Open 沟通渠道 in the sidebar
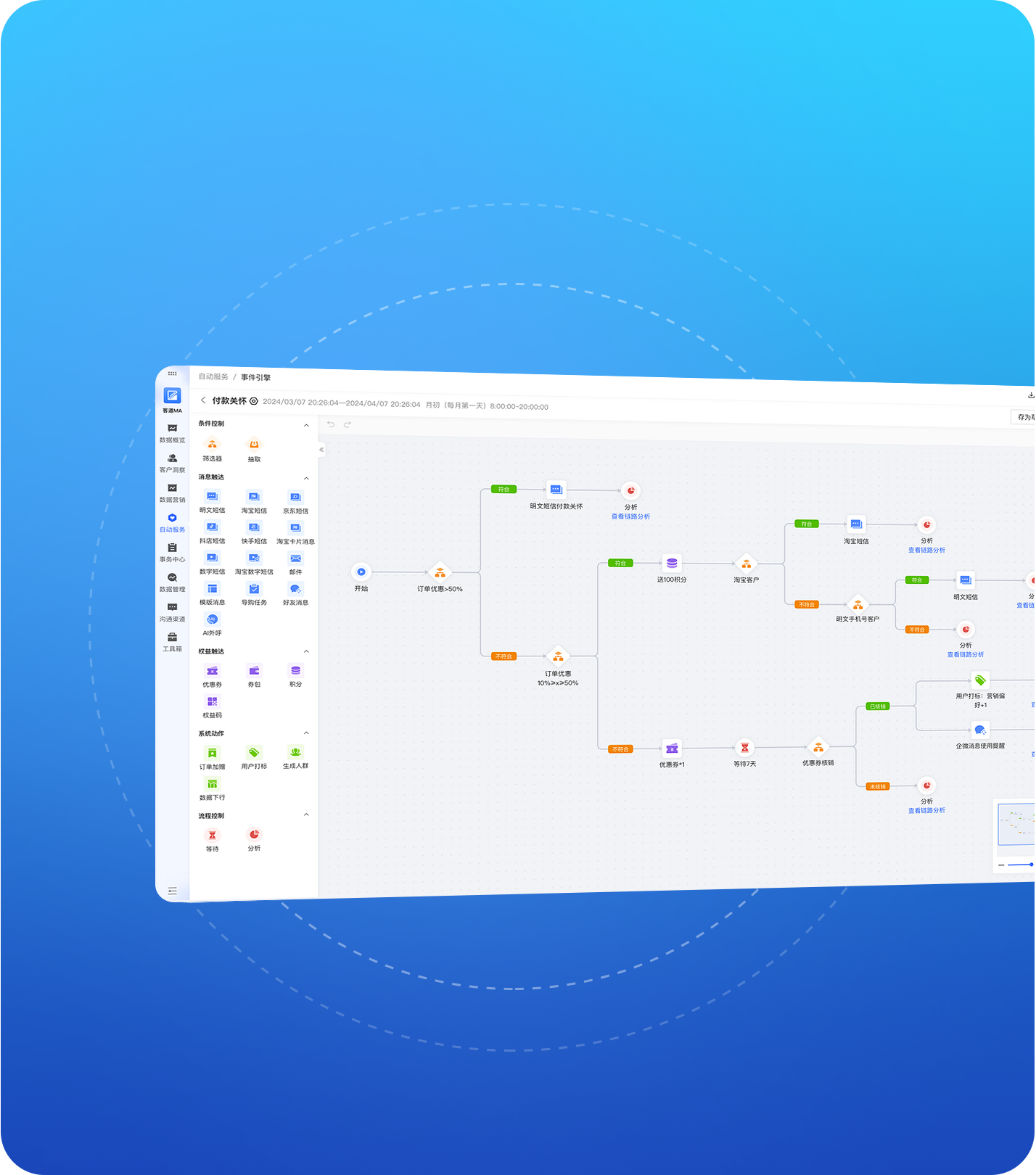 coord(172,612)
